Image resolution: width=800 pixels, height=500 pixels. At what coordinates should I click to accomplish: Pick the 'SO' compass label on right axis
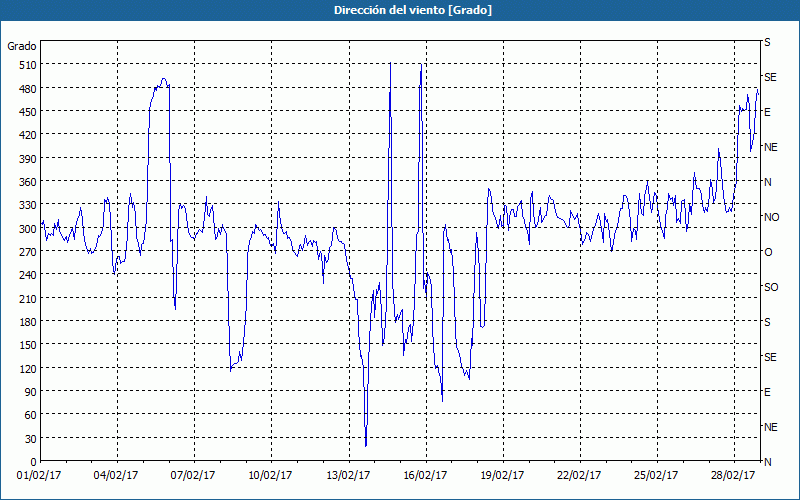pos(771,287)
